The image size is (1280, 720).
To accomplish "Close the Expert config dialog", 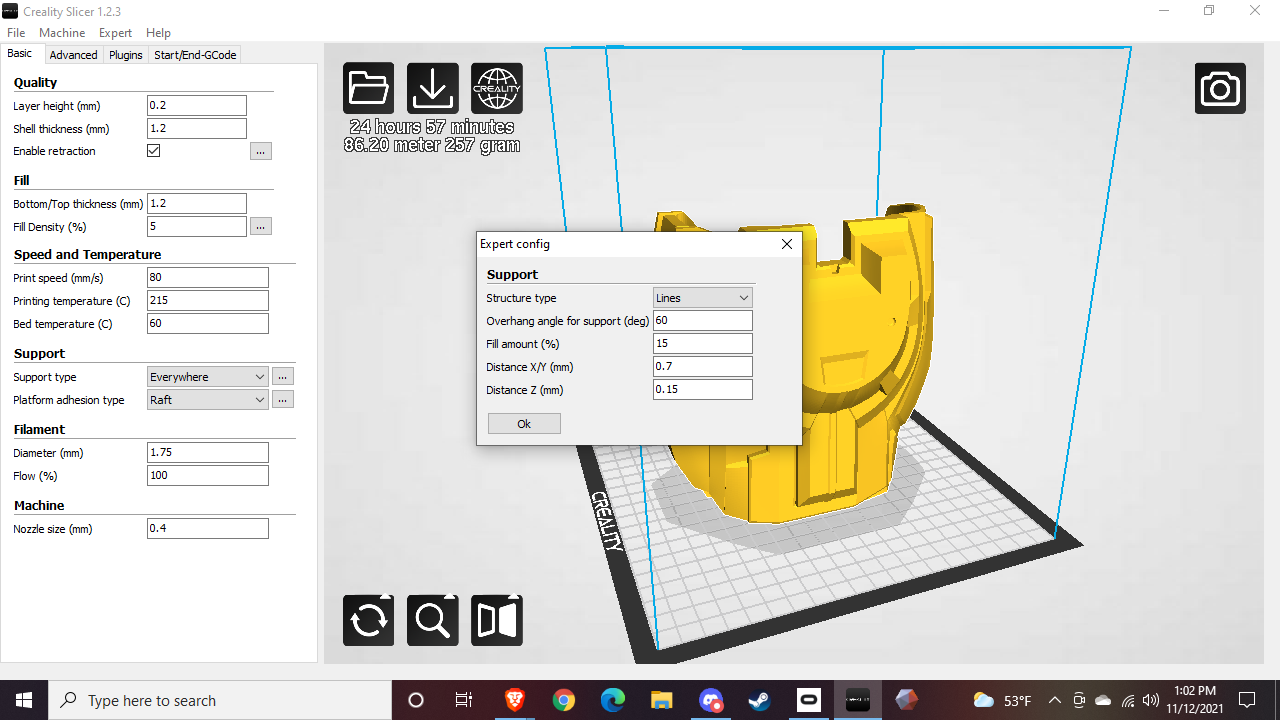I will [786, 244].
